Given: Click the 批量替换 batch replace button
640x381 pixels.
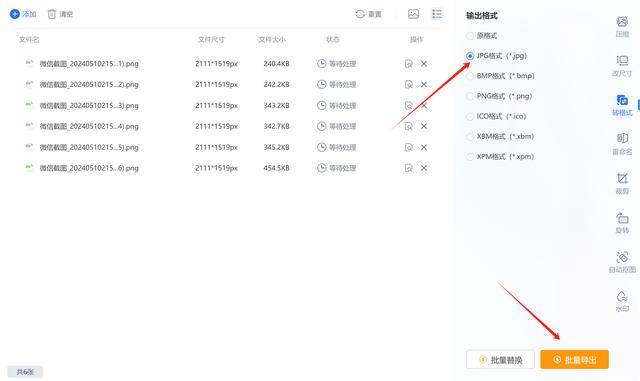Looking at the screenshot, I should [500, 360].
